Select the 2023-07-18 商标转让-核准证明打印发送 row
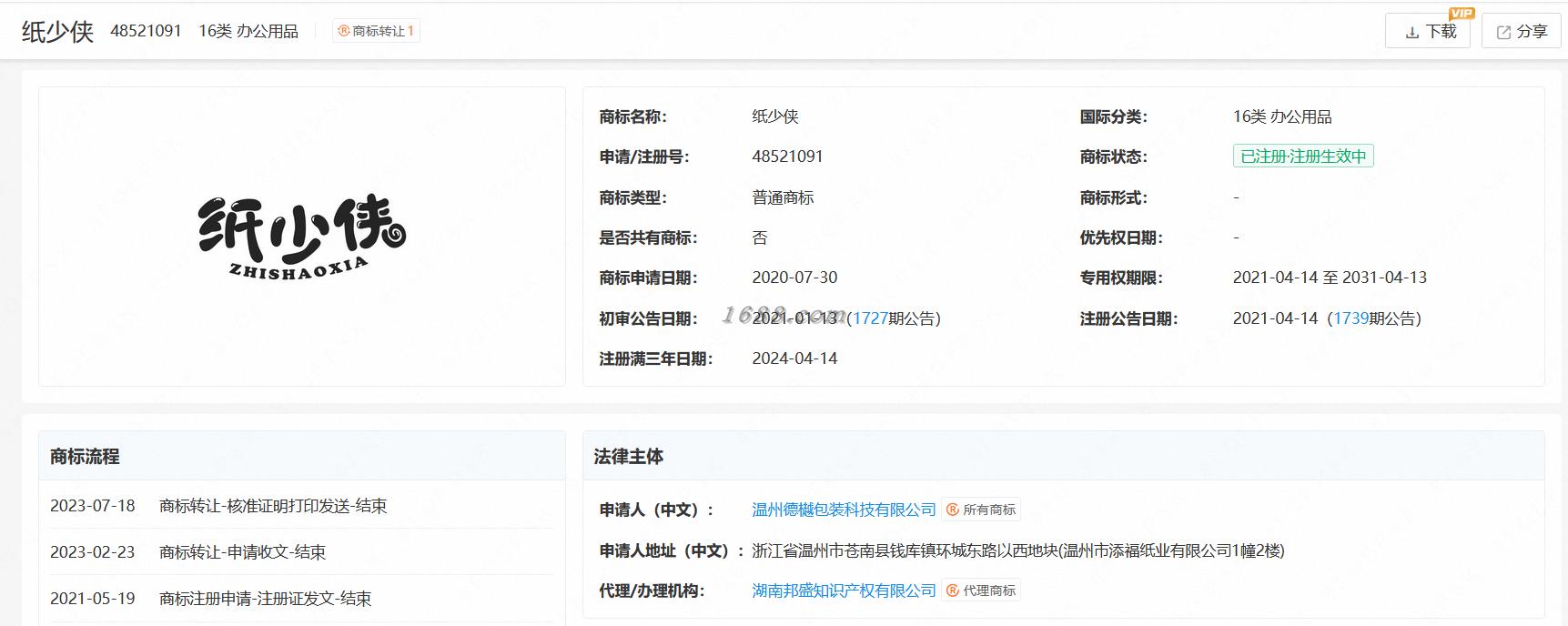Viewport: 1568px width, 626px height. 301,506
